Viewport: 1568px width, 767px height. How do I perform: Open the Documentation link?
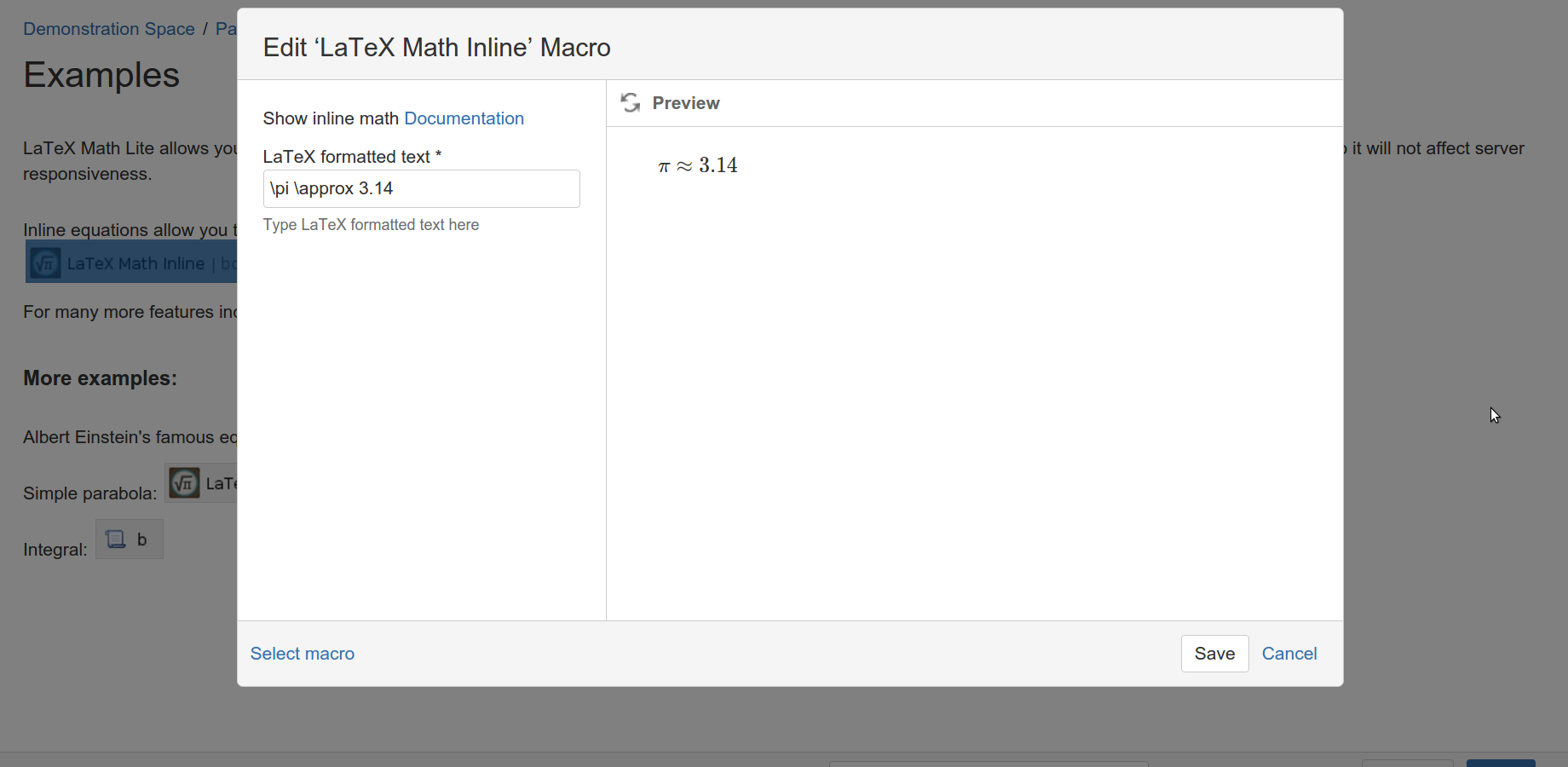tap(464, 118)
